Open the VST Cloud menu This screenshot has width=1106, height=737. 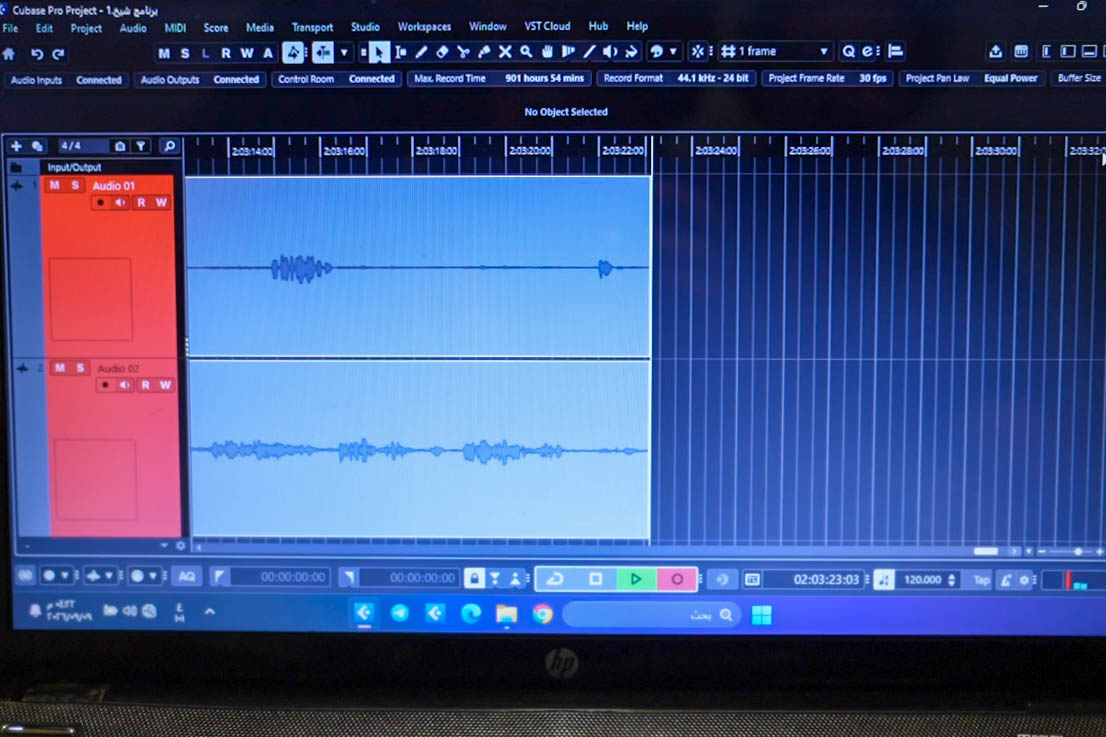pyautogui.click(x=547, y=26)
